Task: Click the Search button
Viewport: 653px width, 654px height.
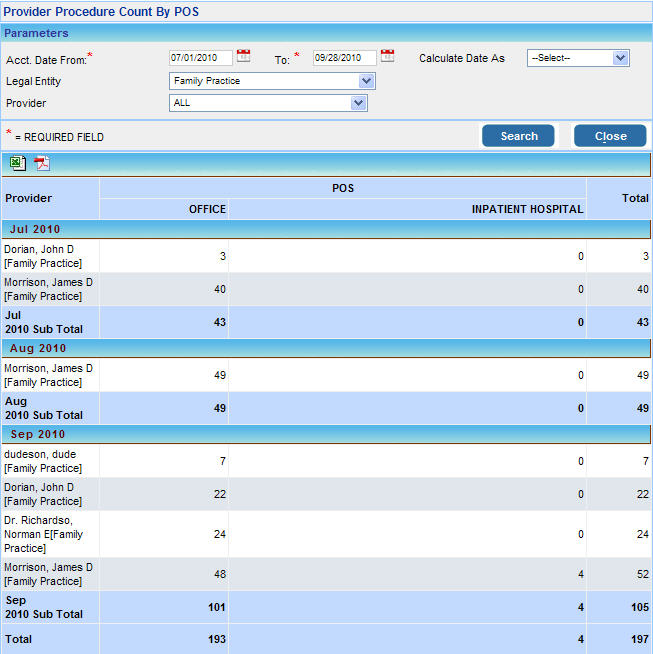Action: pyautogui.click(x=518, y=136)
